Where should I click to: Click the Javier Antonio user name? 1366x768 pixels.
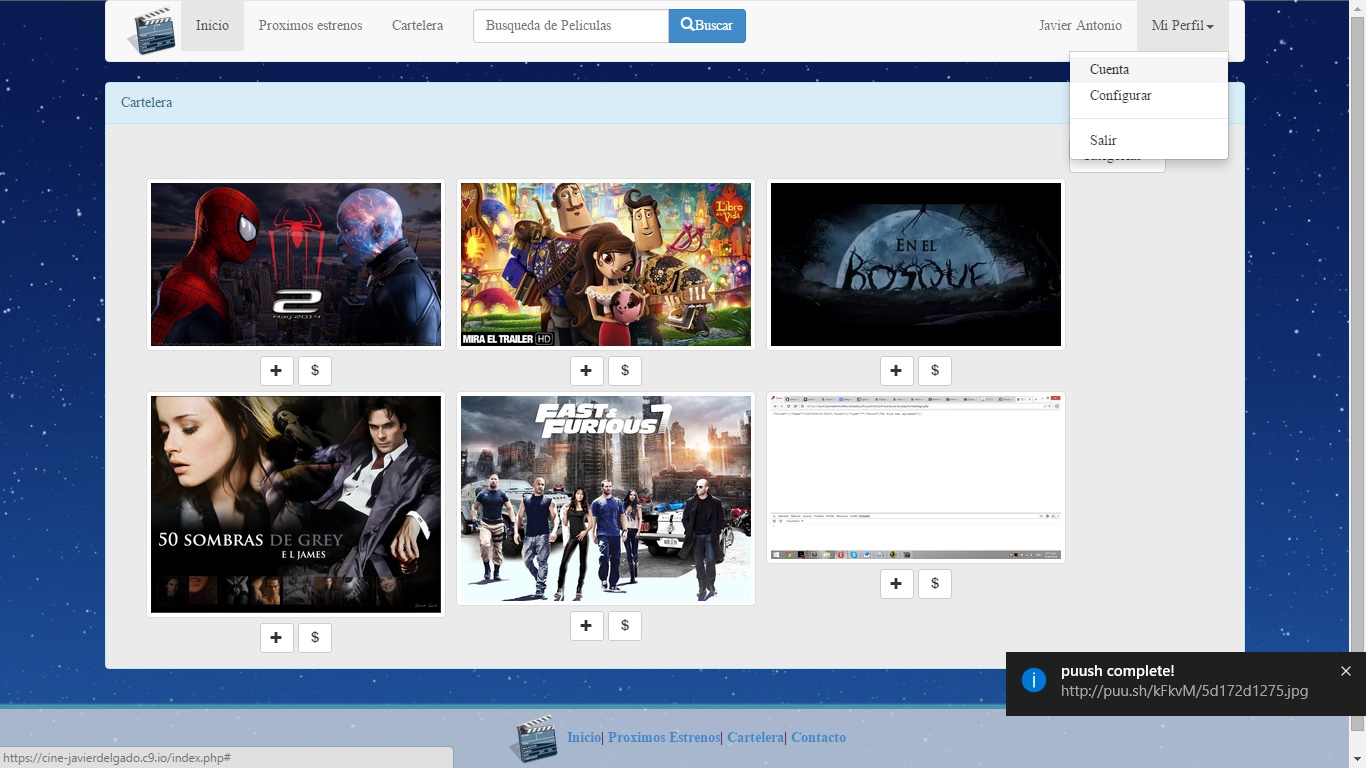(1080, 26)
